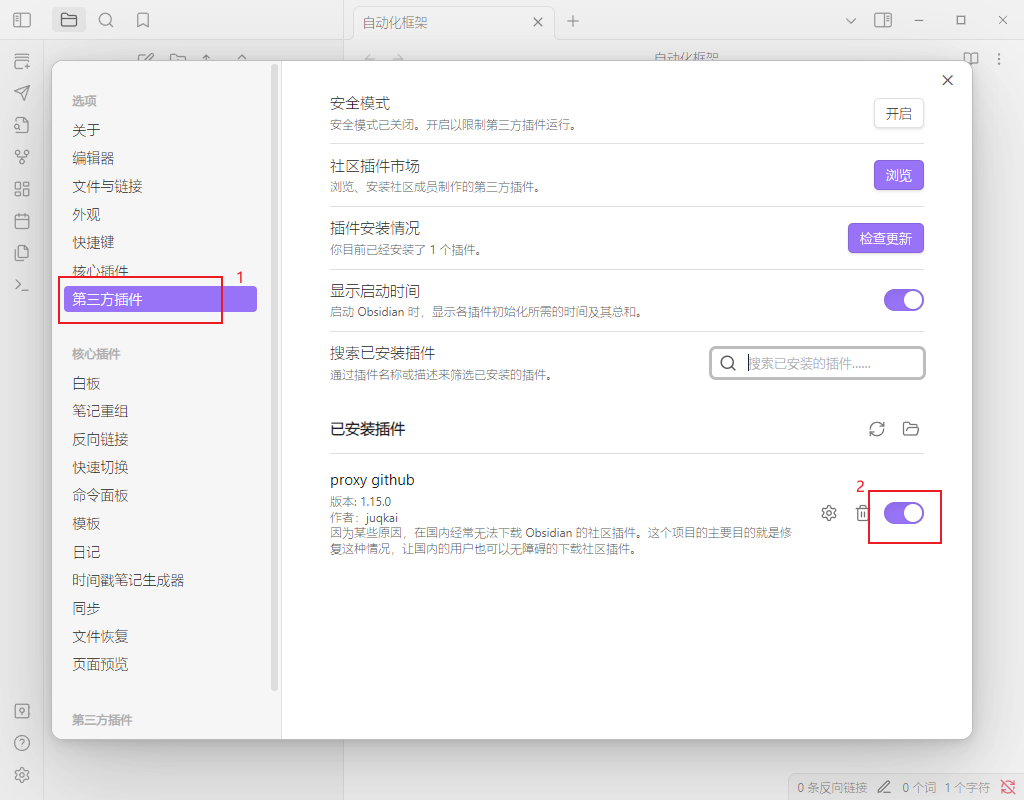Screen dimensions: 1024x800
Task: Open the calendar daily note ribbon icon
Action: (x=22, y=221)
